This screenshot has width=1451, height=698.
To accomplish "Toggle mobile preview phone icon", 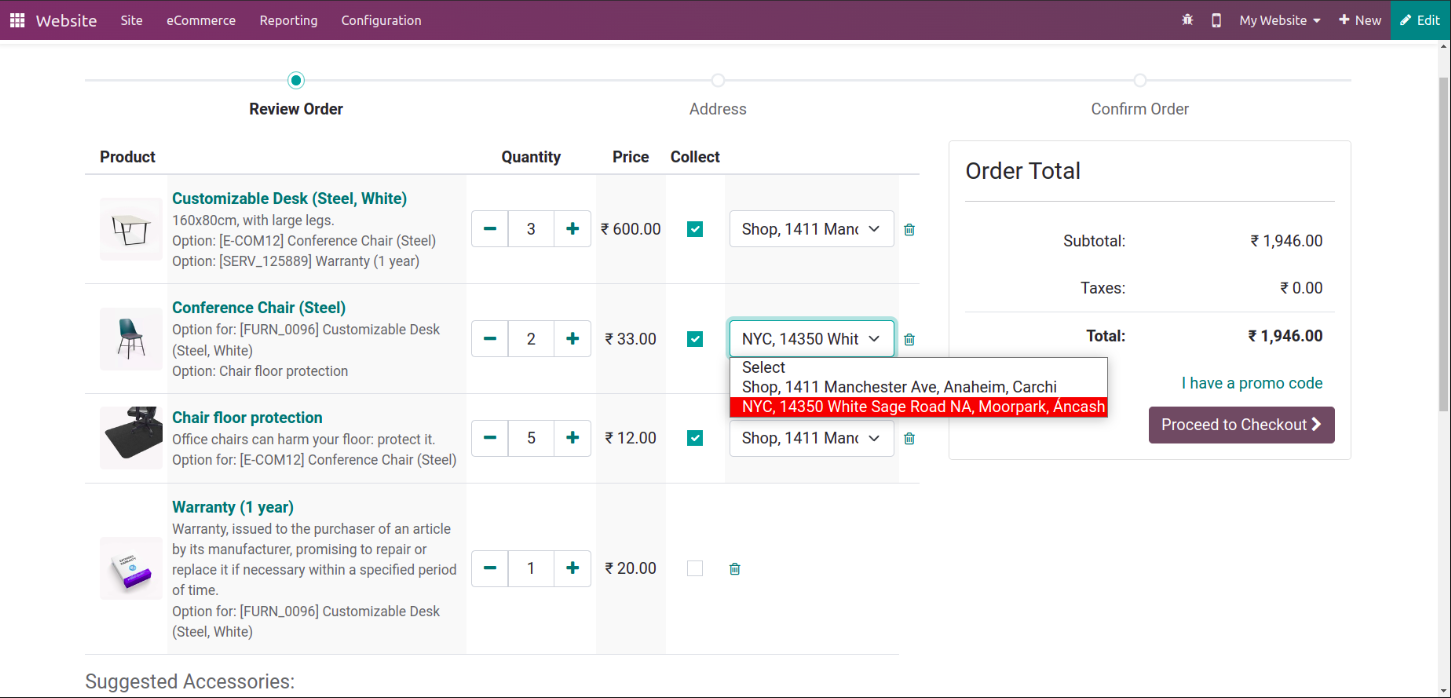I will (1216, 20).
